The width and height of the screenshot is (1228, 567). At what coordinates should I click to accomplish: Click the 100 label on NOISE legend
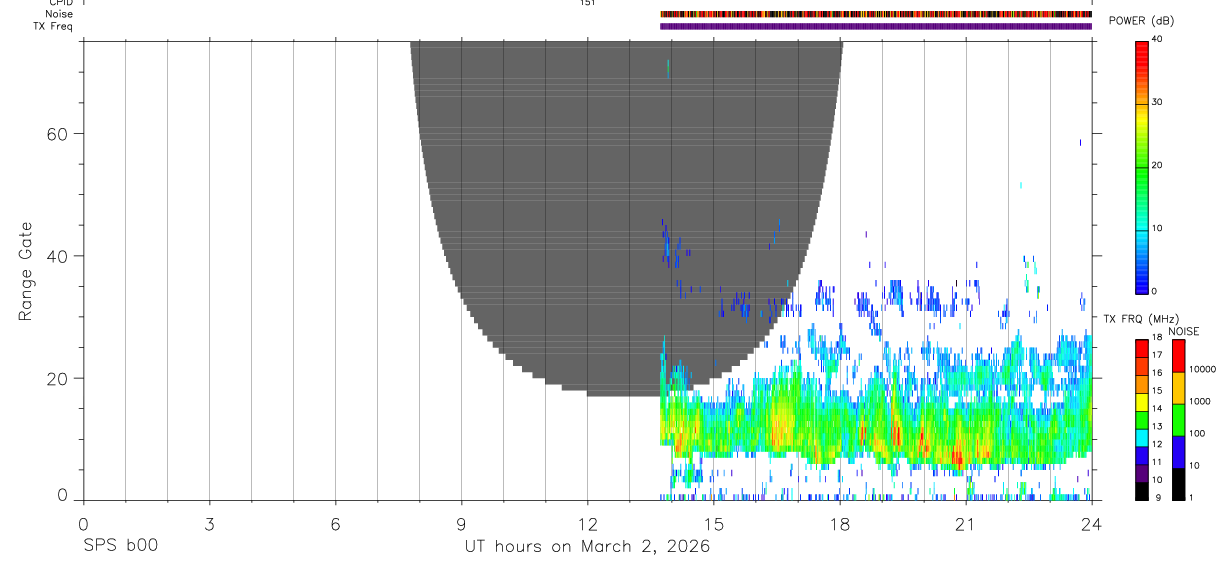1199,433
